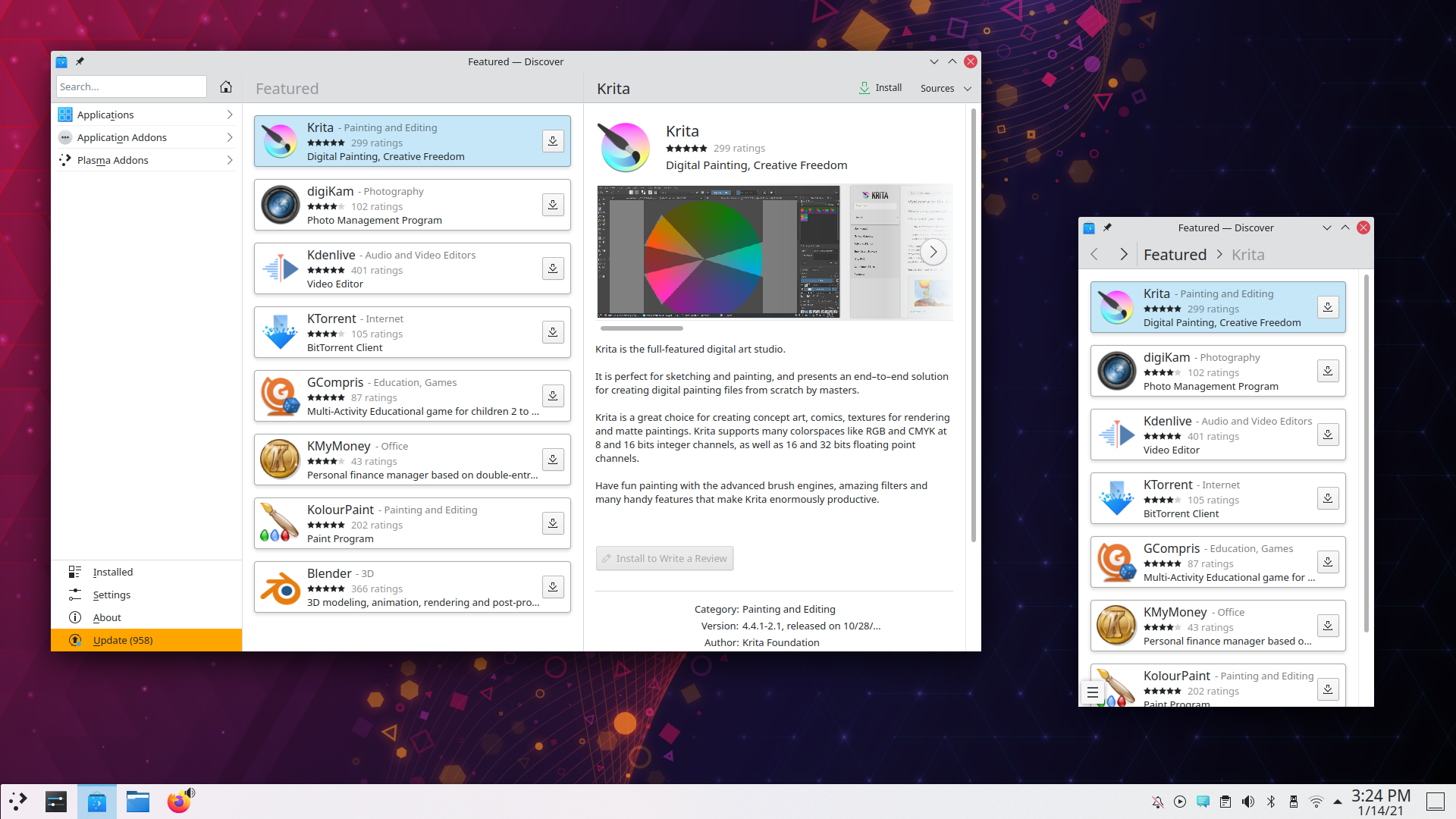Open the Installed page in sidebar
Screen dimensions: 1456x819
146,572
